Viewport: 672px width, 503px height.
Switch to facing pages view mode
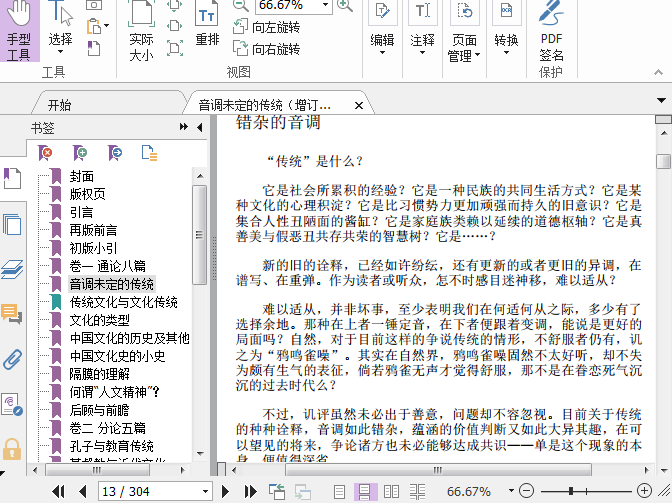391,491
